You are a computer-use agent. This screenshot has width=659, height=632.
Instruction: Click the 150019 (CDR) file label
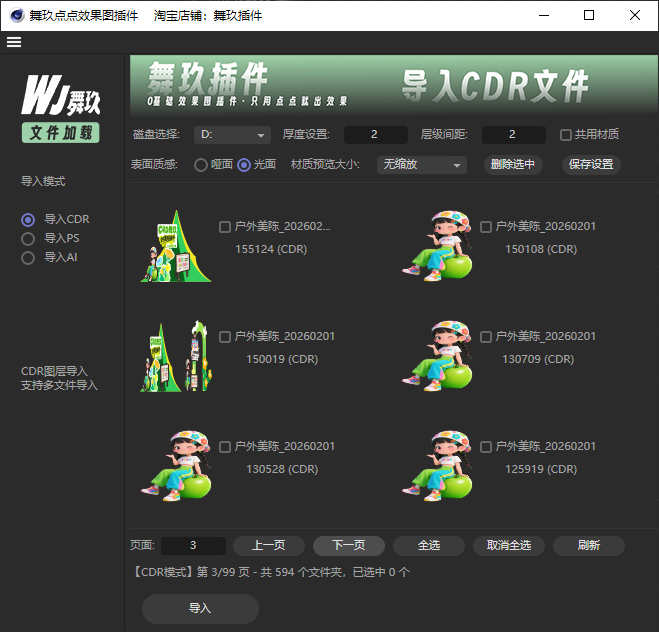coord(282,360)
